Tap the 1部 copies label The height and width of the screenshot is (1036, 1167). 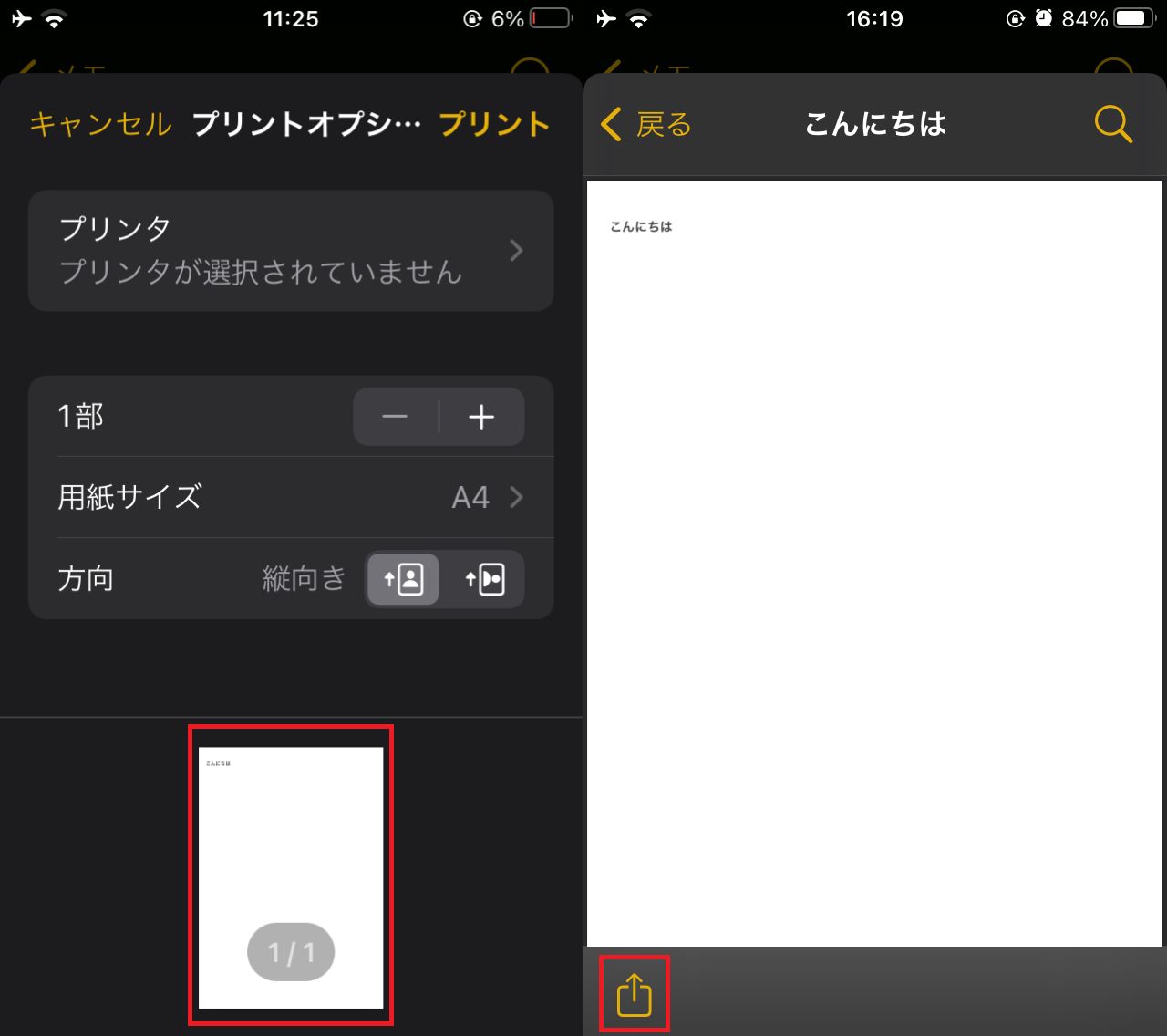tap(81, 417)
